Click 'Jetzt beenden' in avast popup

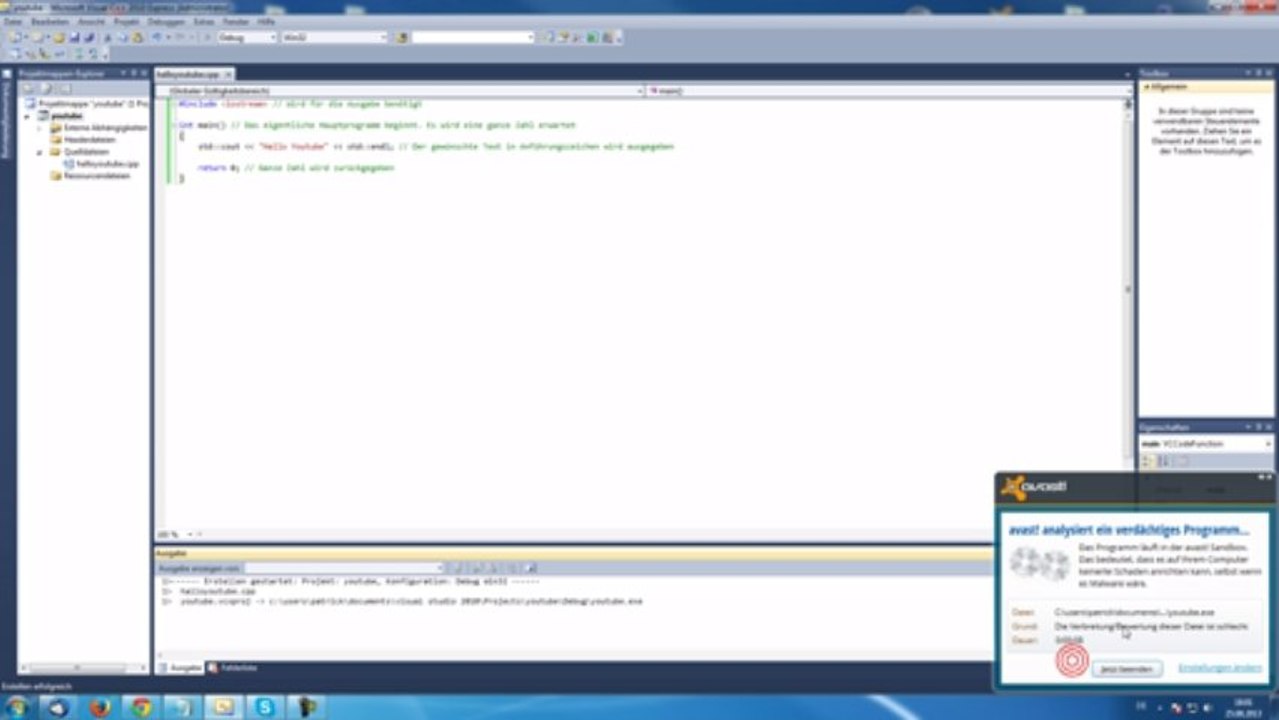pyautogui.click(x=1127, y=668)
